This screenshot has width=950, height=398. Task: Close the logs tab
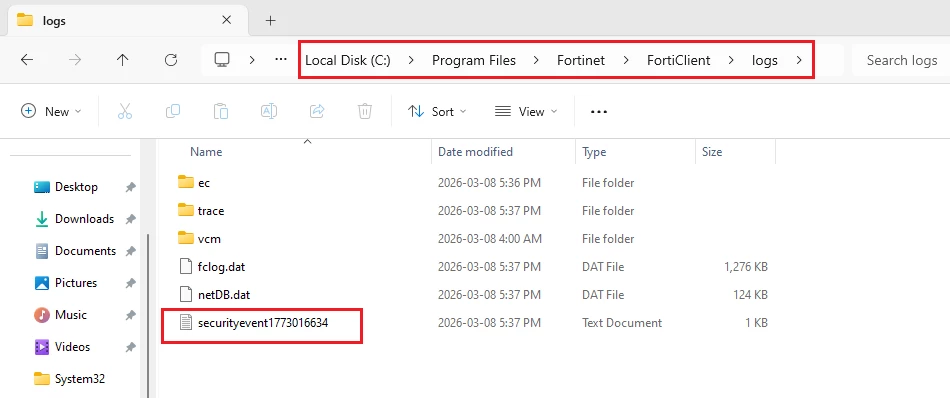click(227, 20)
